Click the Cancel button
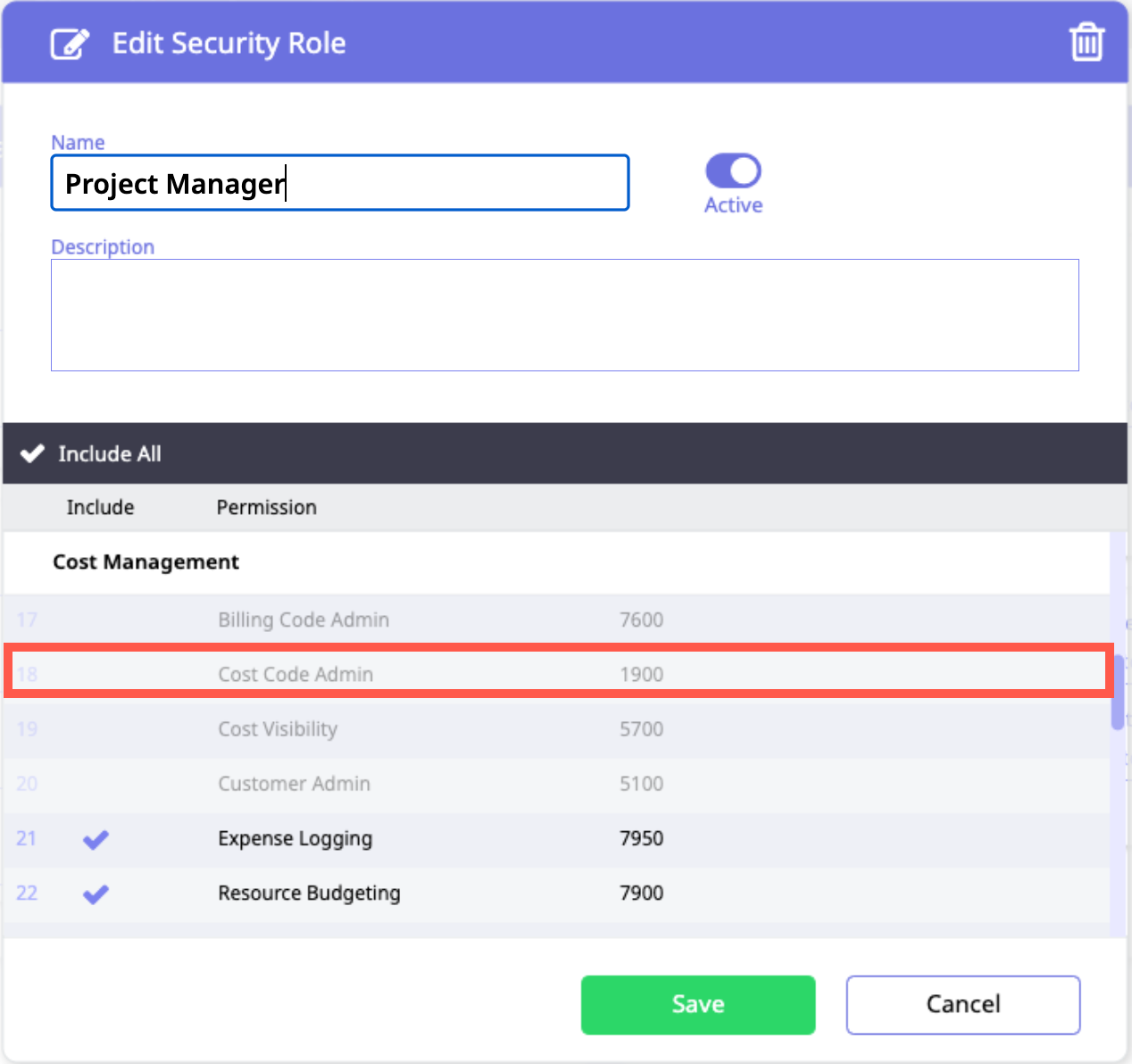Screen dimensions: 1132x1064 pos(962,1004)
